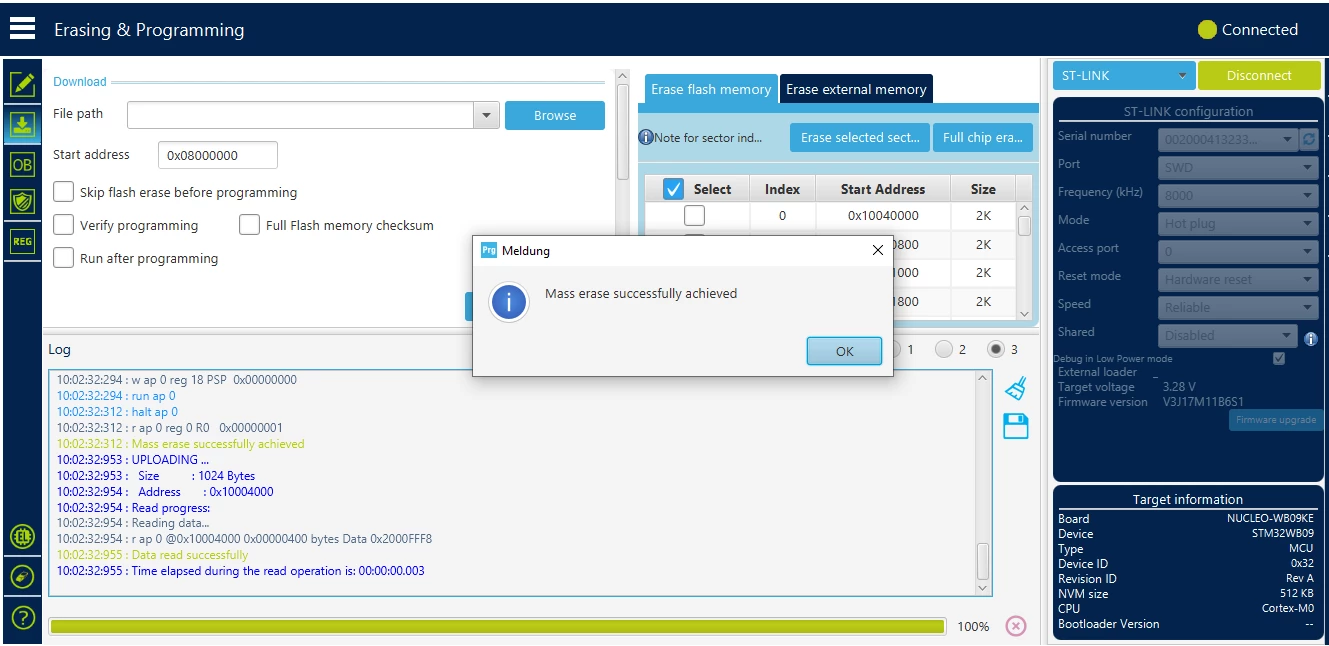1329x646 pixels.
Task: Open the Option Bytes (OB) icon
Action: click(22, 164)
